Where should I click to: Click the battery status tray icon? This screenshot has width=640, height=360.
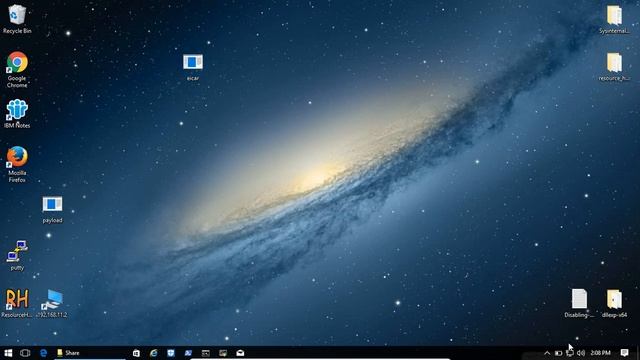click(x=558, y=353)
